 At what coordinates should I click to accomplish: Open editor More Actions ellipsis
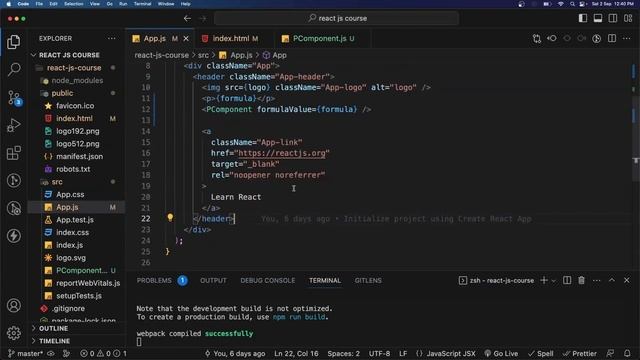627,38
